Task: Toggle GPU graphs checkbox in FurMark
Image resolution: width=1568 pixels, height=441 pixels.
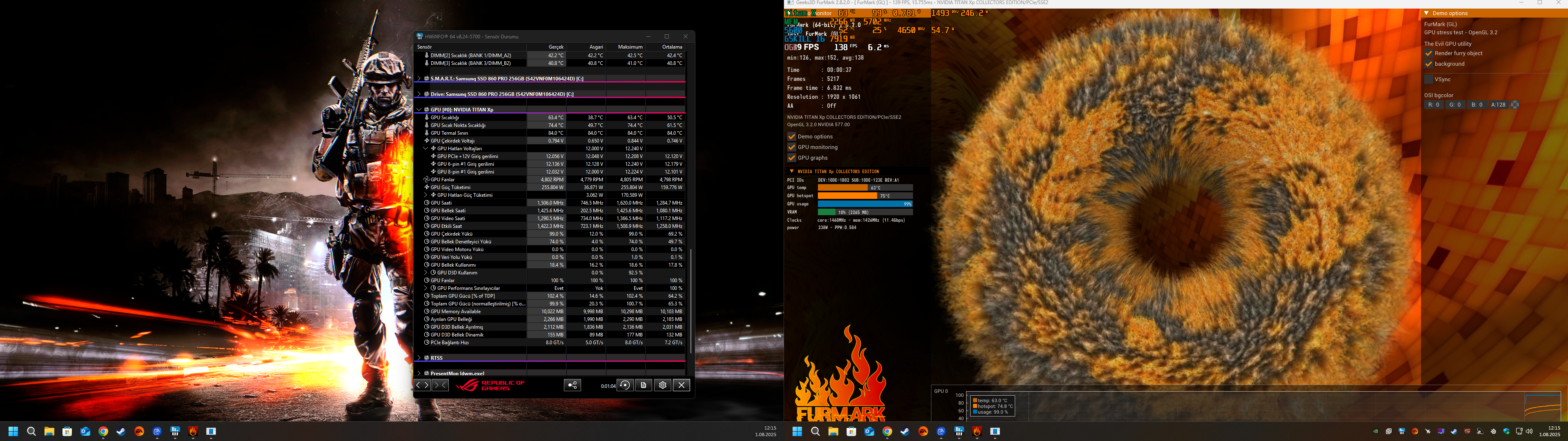Action: [792, 158]
